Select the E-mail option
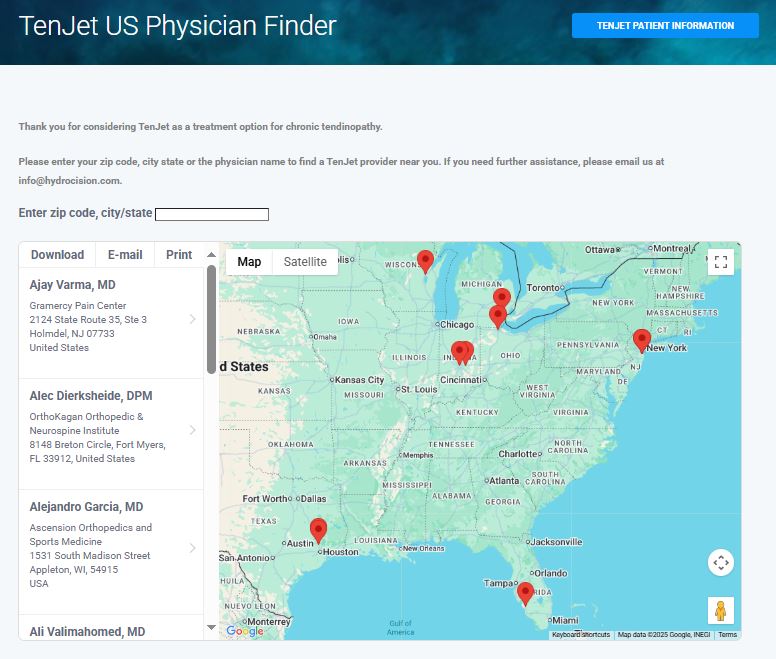This screenshot has width=776, height=659. [x=125, y=255]
